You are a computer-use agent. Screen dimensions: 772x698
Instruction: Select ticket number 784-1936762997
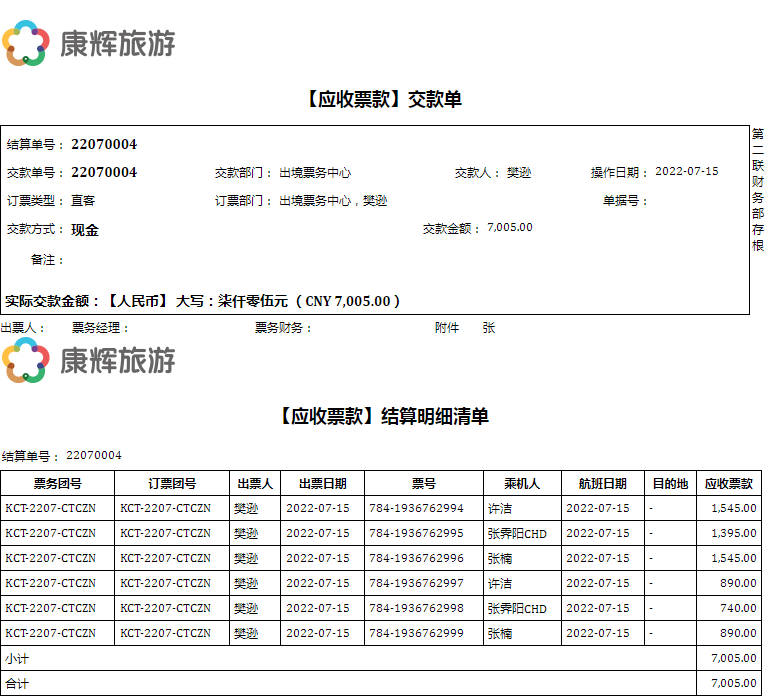click(x=416, y=583)
